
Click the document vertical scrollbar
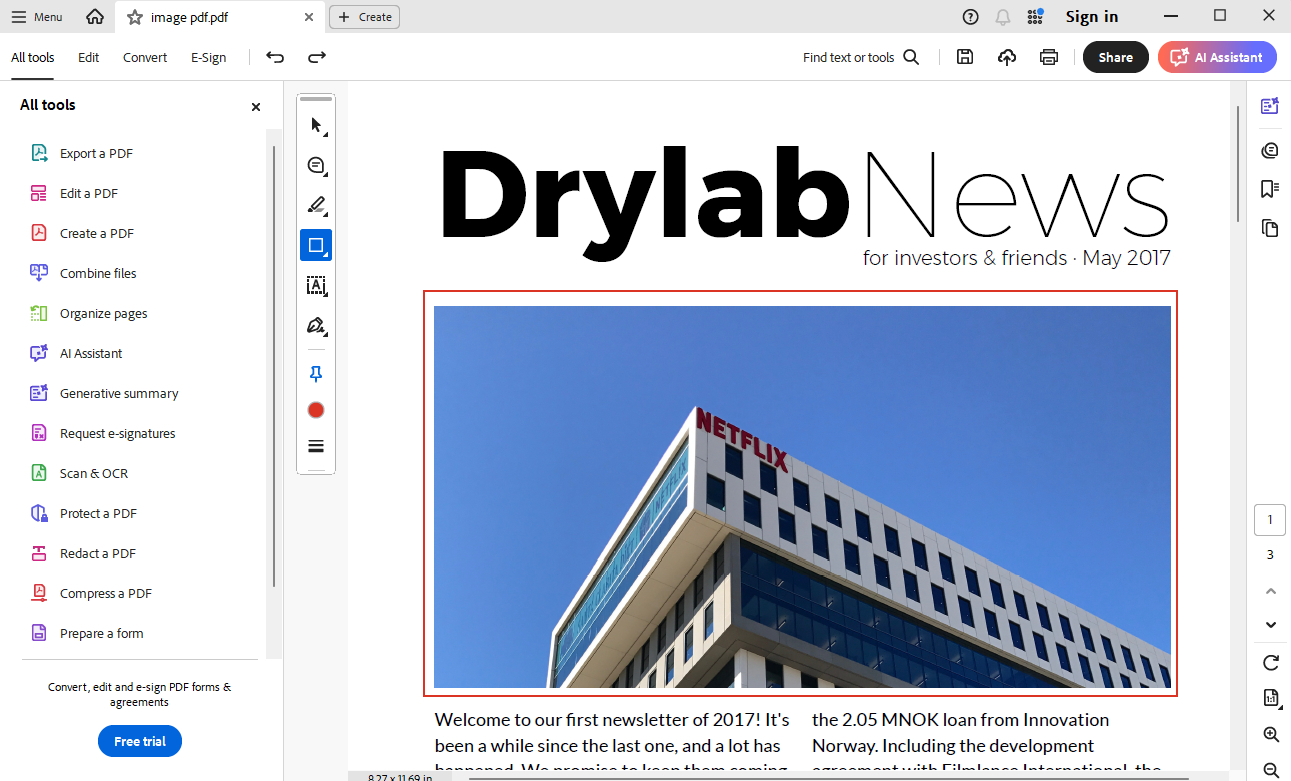[x=1238, y=163]
